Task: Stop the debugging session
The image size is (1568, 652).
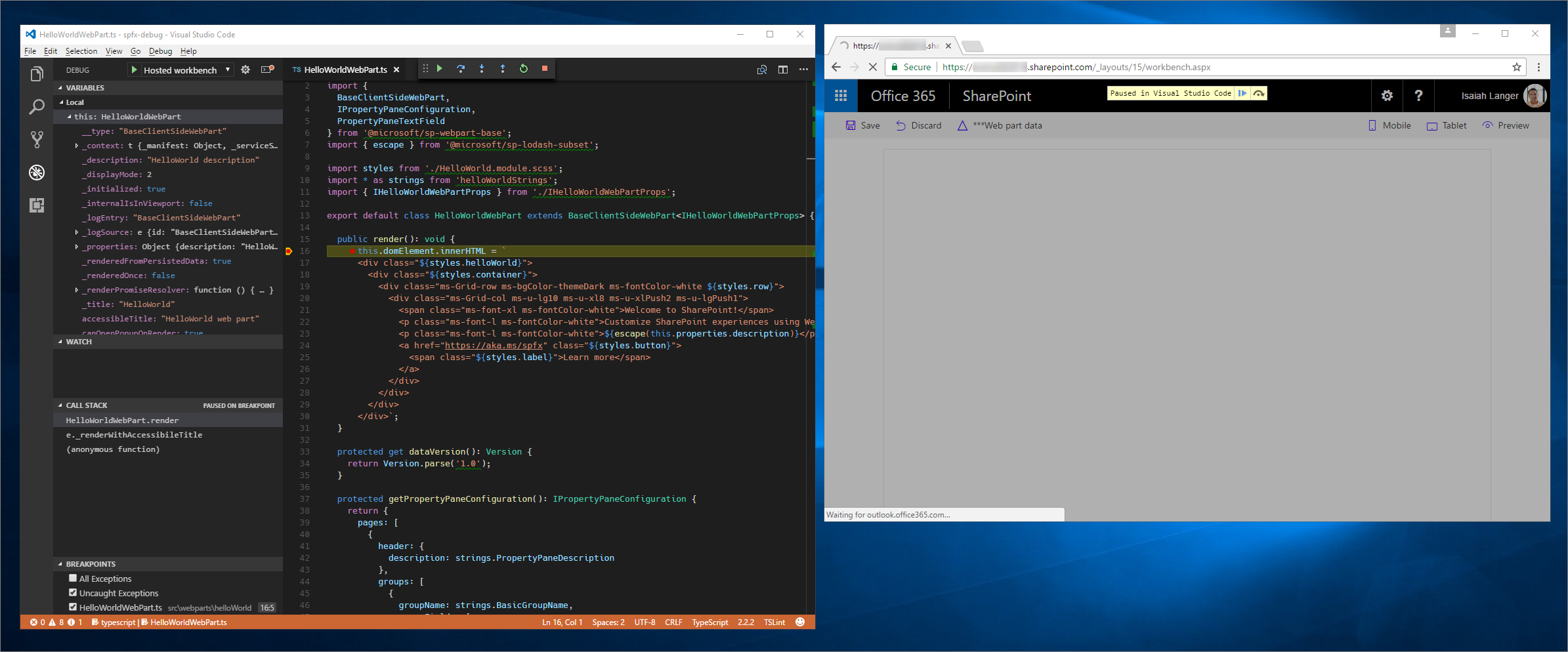Action: [x=545, y=68]
